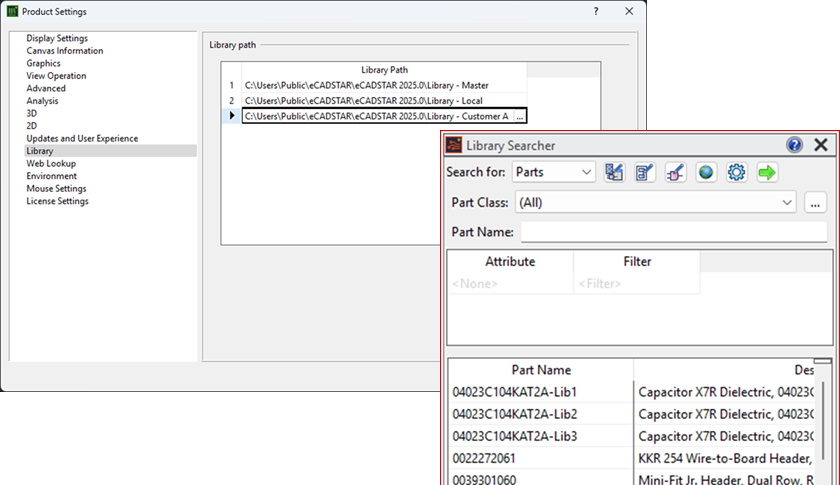Open Library Searcher settings gear icon
The image size is (840, 485).
(x=737, y=173)
